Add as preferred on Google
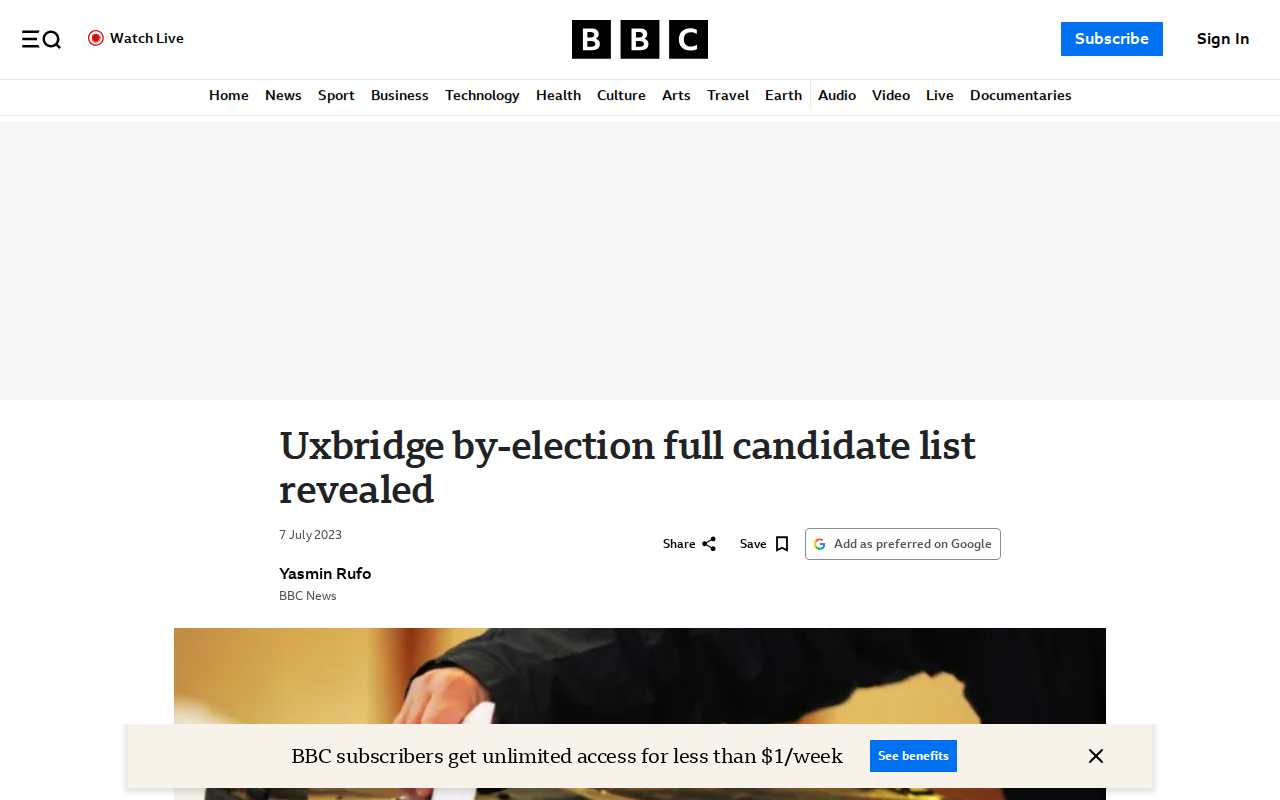The height and width of the screenshot is (800, 1280). (x=903, y=544)
